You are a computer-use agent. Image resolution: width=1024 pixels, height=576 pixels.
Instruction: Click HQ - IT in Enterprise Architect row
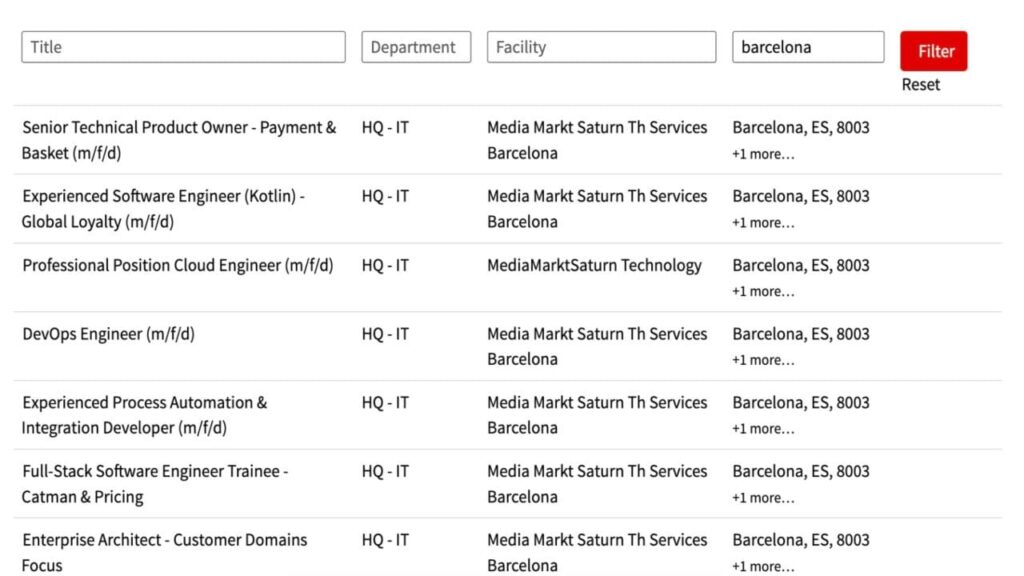pos(385,540)
